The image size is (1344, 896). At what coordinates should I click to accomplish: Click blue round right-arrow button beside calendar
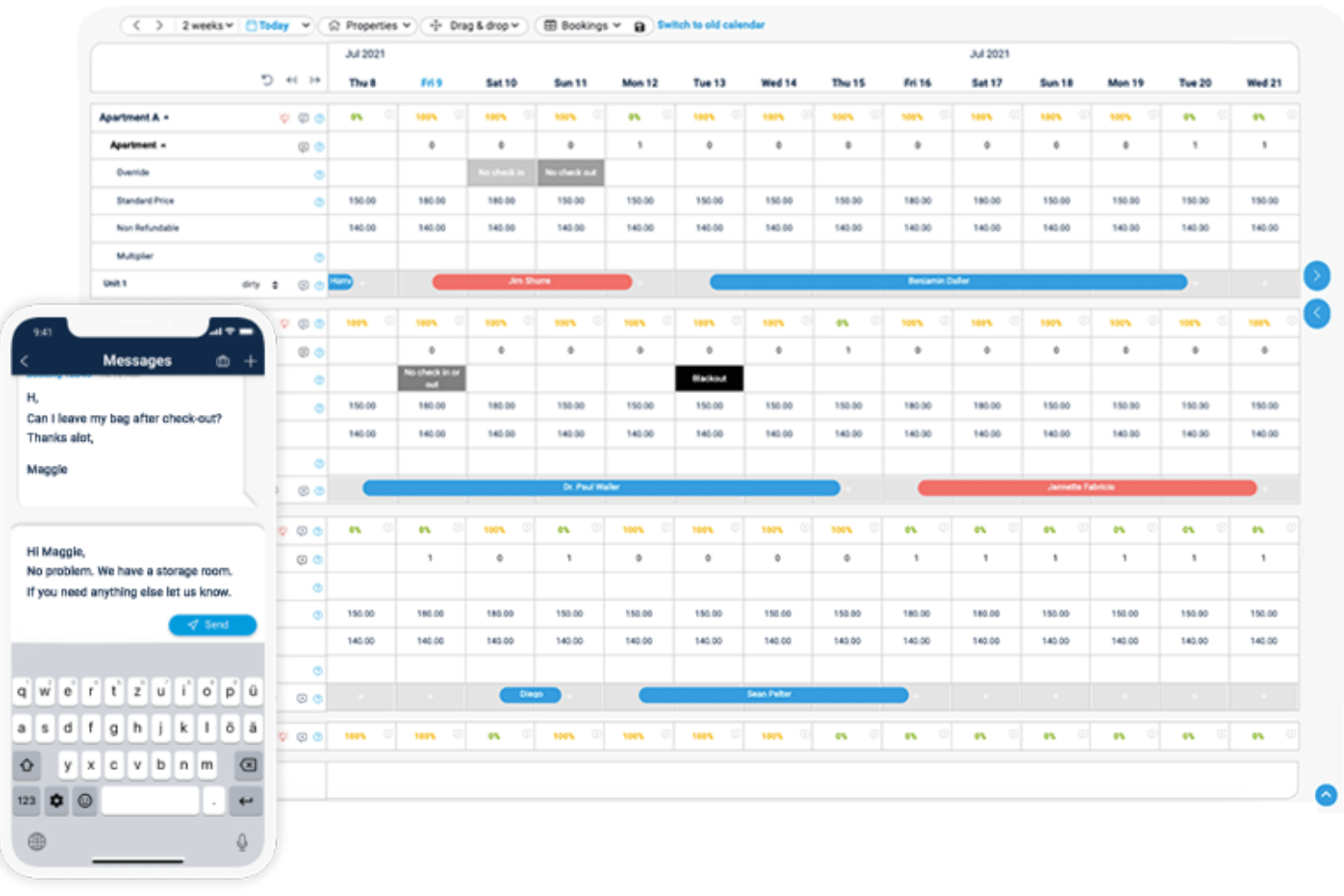pyautogui.click(x=1317, y=275)
